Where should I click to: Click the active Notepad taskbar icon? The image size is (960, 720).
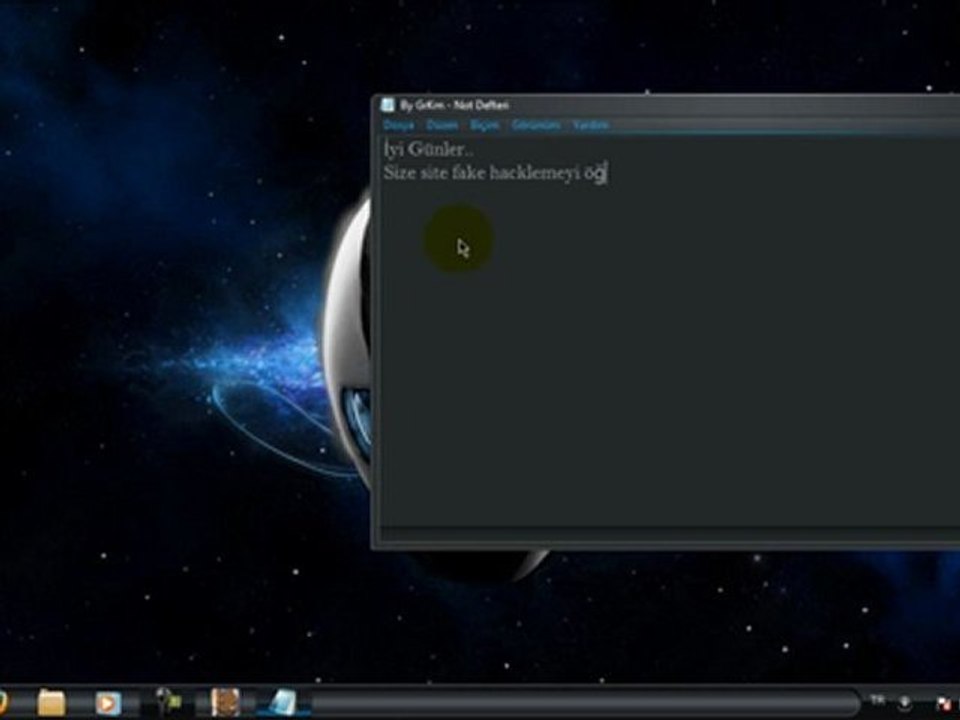(x=283, y=702)
